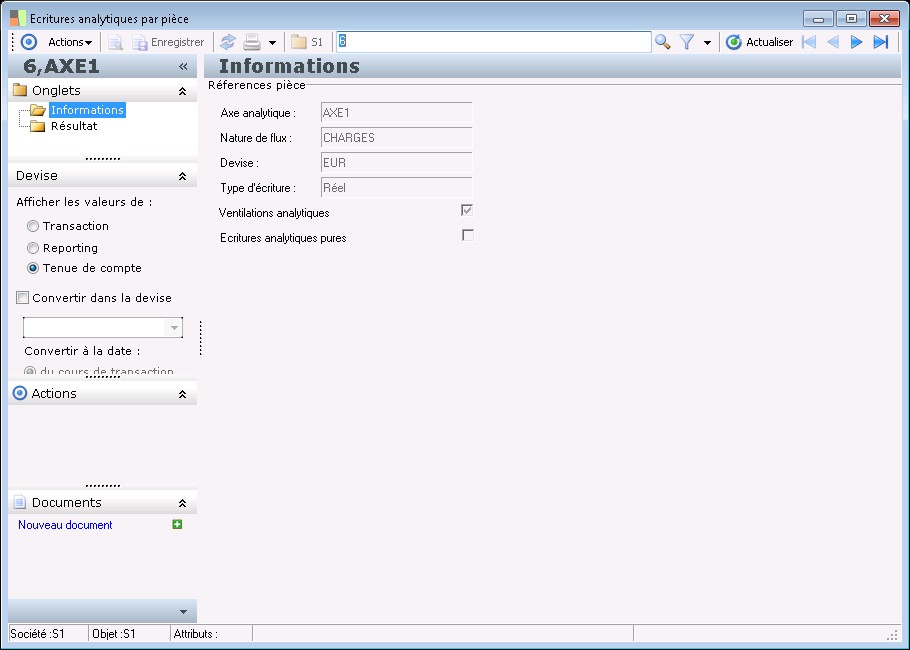Click the document preview toolbar icon
This screenshot has width=910, height=650.
click(115, 42)
